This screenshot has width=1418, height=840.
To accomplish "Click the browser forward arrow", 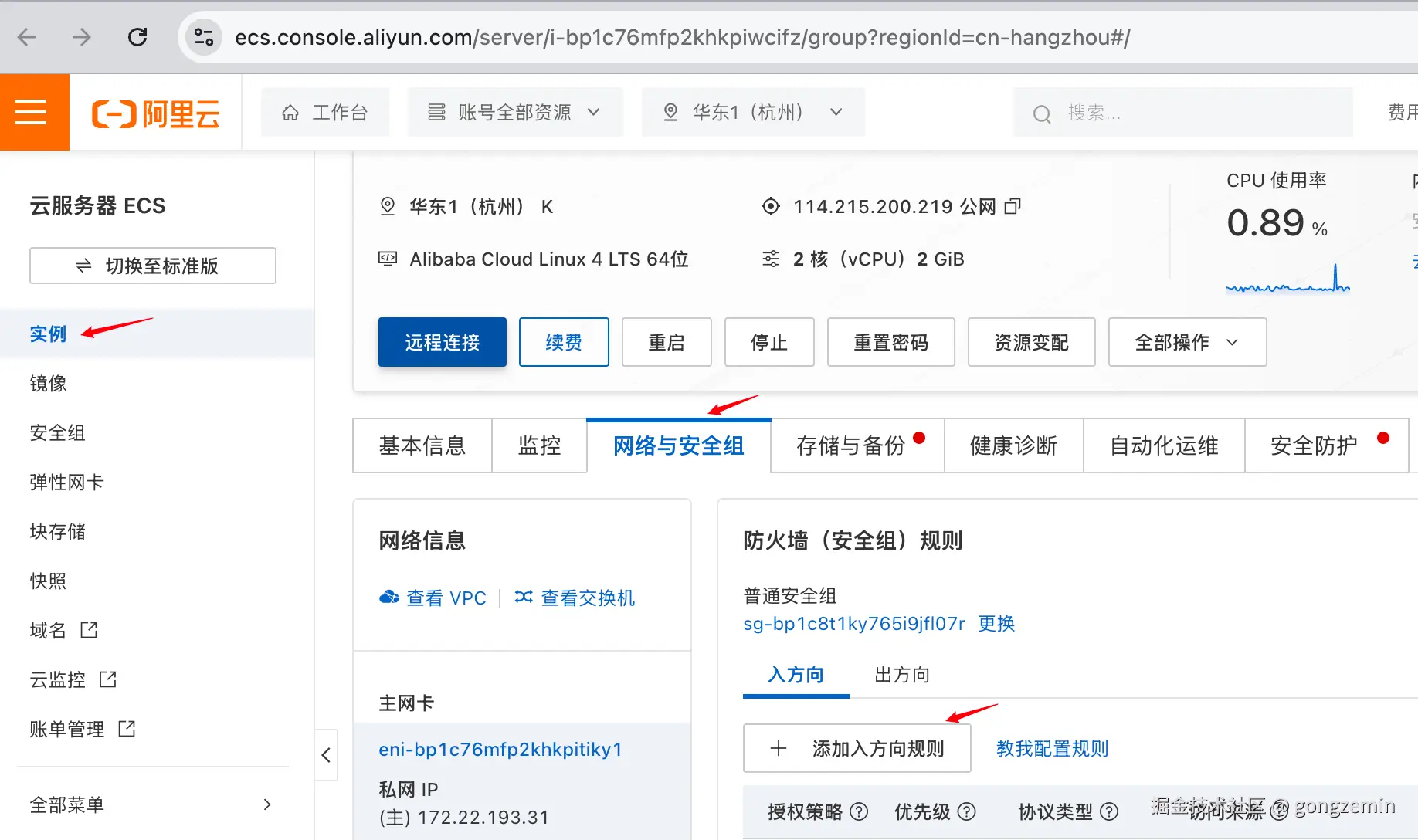I will pyautogui.click(x=82, y=37).
